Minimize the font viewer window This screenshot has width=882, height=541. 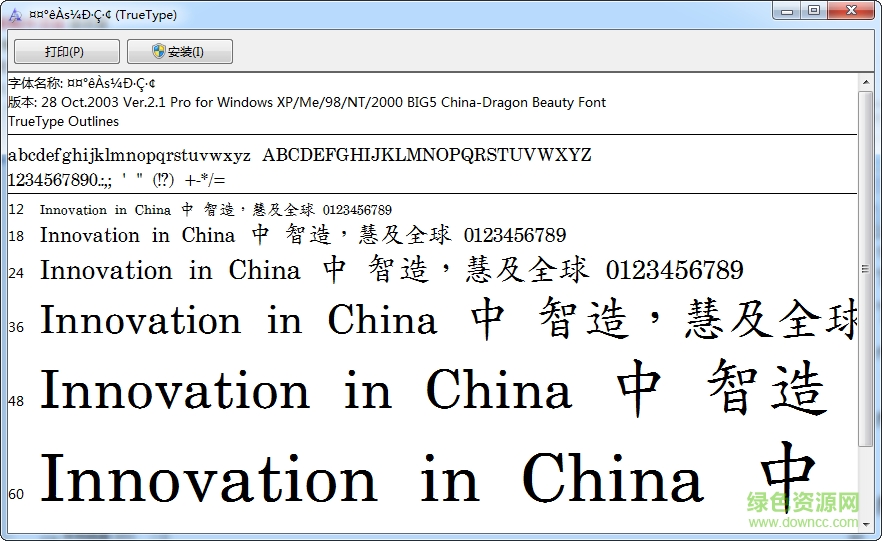pyautogui.click(x=786, y=11)
